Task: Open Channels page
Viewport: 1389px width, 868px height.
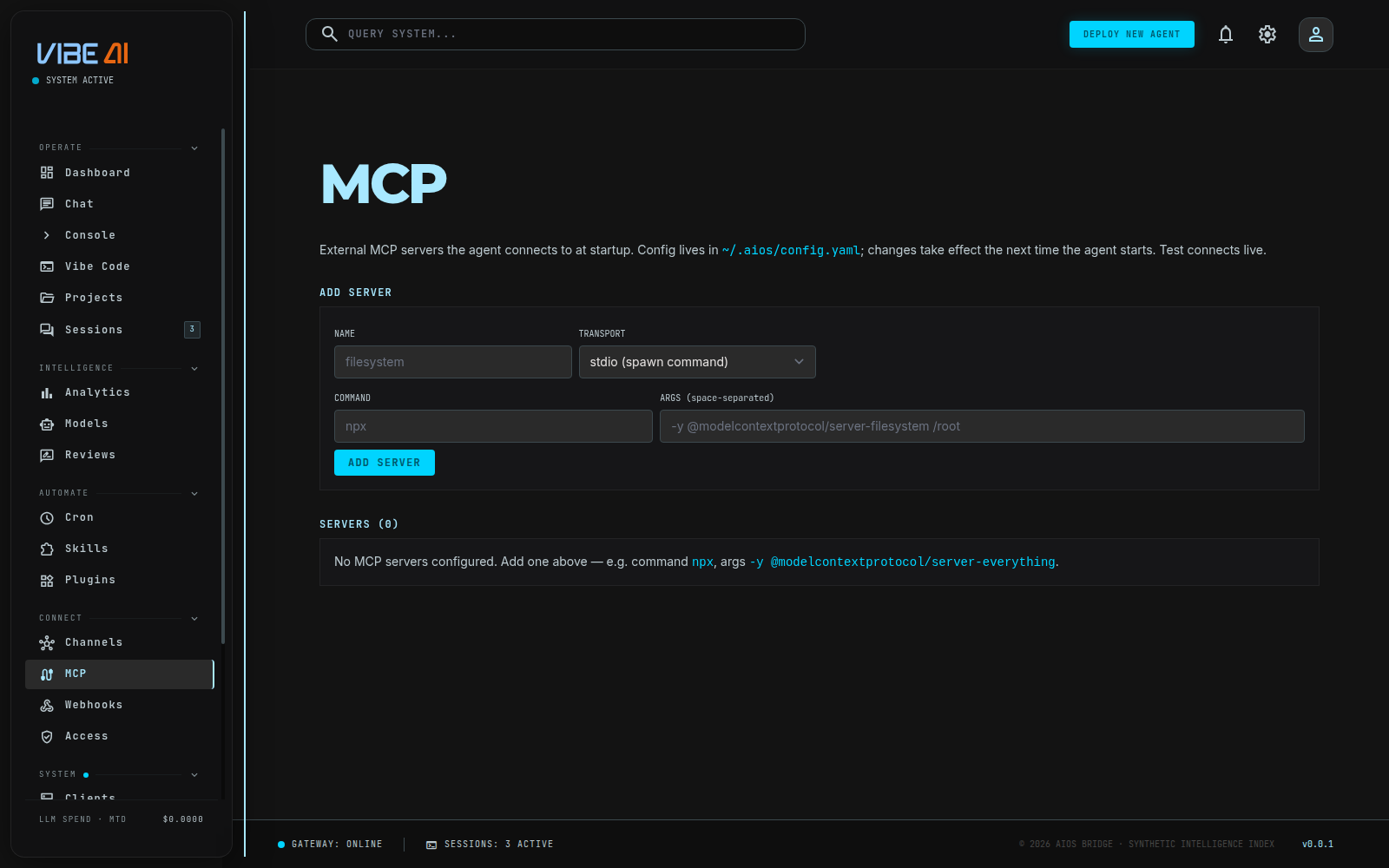Action: 120,642
